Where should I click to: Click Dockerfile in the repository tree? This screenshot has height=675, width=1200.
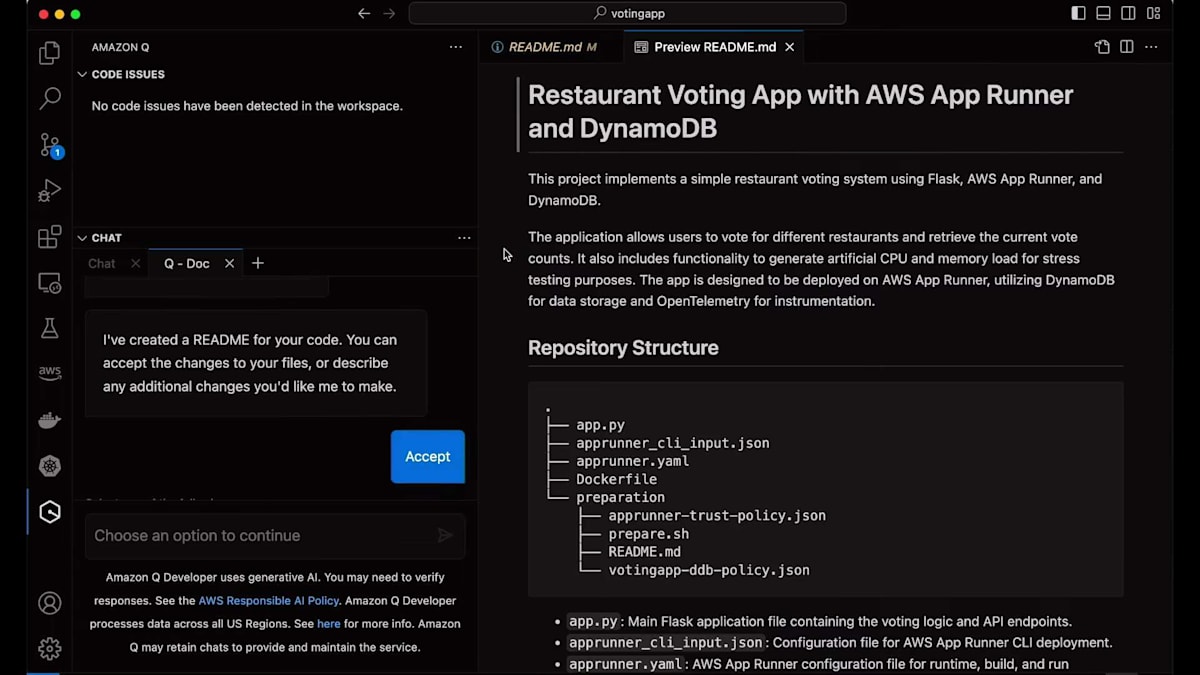(x=616, y=479)
